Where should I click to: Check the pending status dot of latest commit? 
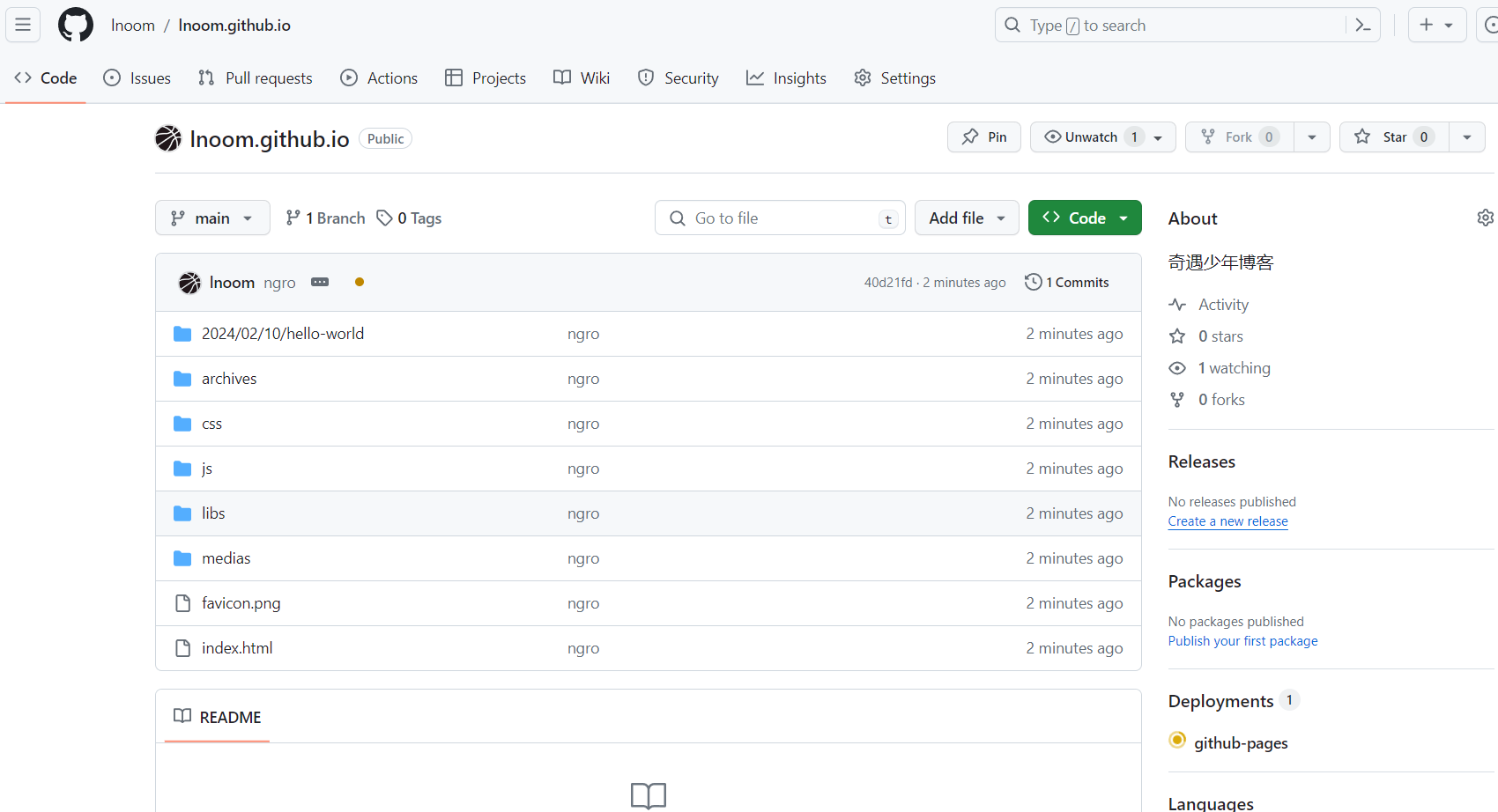(x=360, y=282)
